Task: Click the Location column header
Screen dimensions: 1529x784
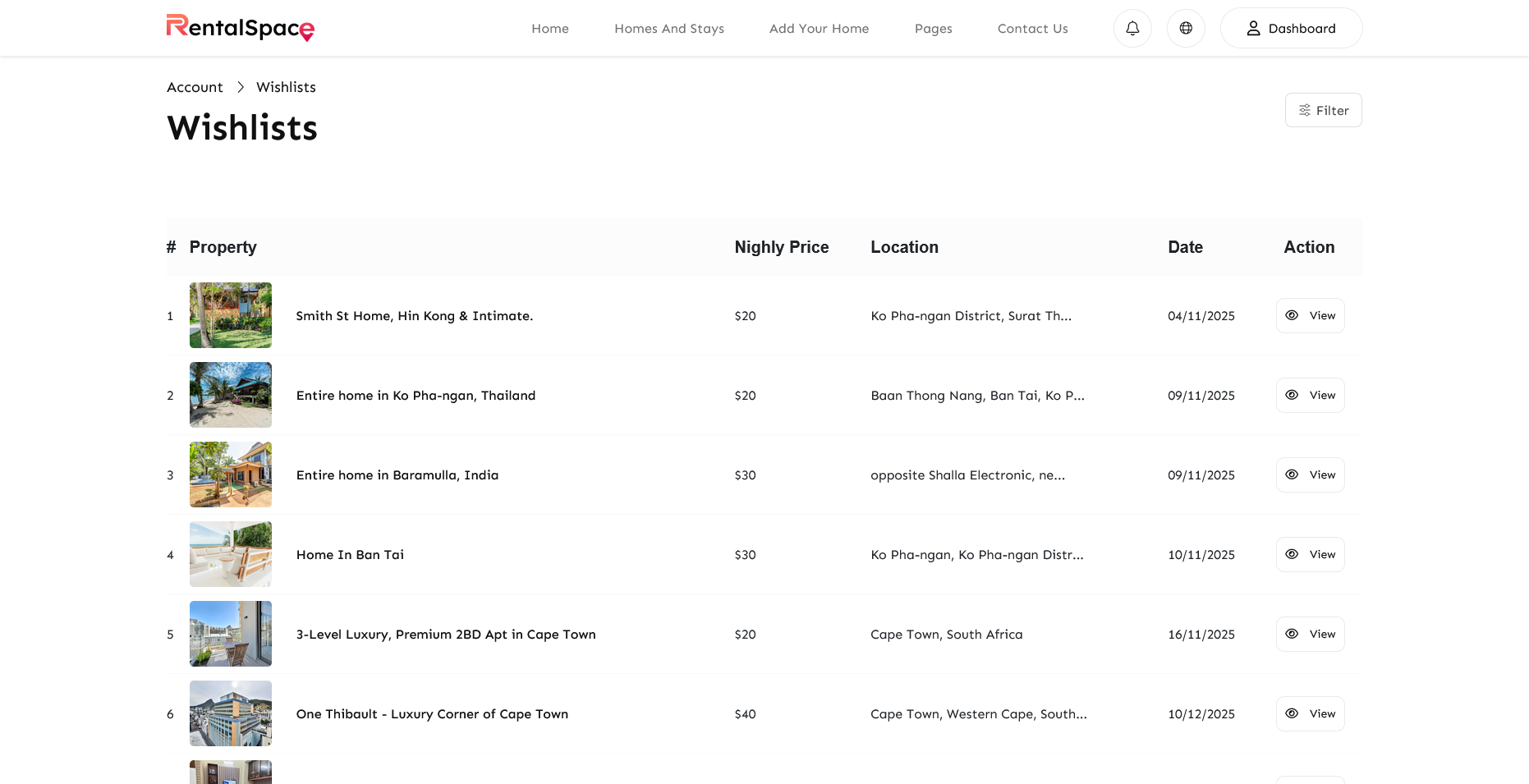Action: coord(904,247)
